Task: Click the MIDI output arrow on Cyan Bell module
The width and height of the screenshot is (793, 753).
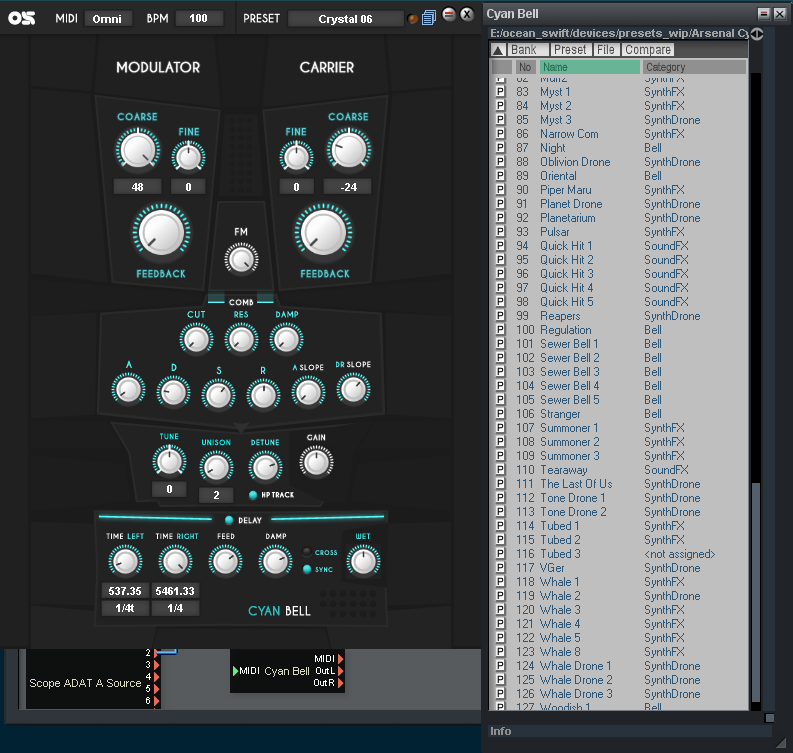Action: click(341, 658)
